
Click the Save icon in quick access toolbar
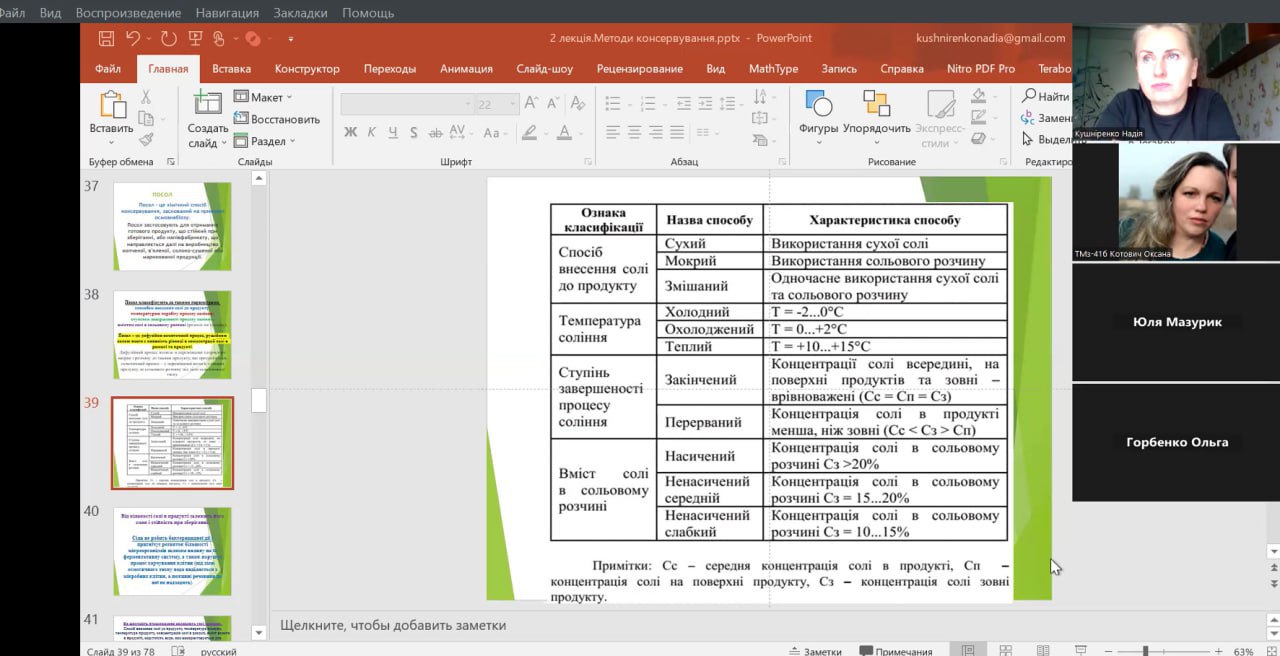point(106,39)
